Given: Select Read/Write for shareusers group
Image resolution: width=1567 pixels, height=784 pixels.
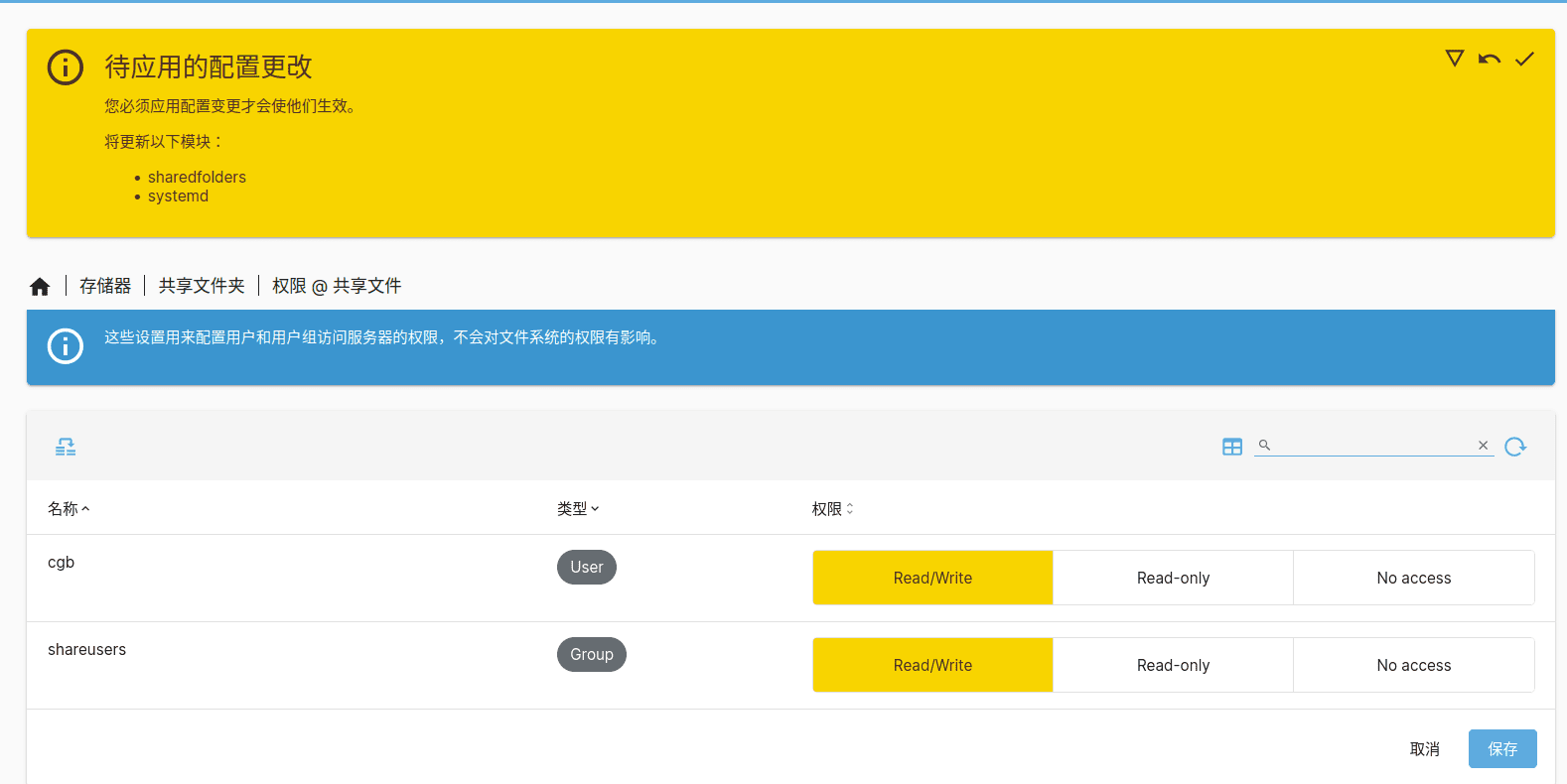Looking at the screenshot, I should (x=932, y=665).
